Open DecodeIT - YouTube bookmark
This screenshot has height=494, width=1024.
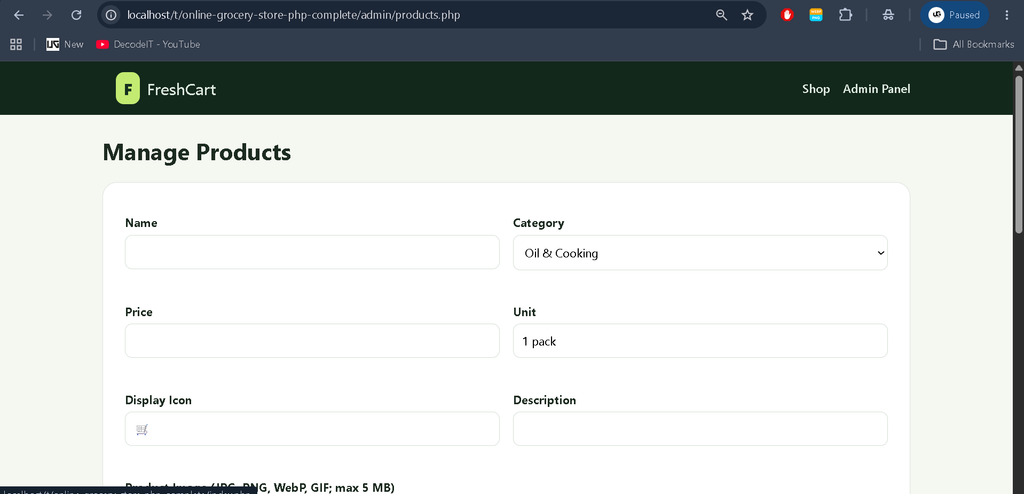[148, 44]
